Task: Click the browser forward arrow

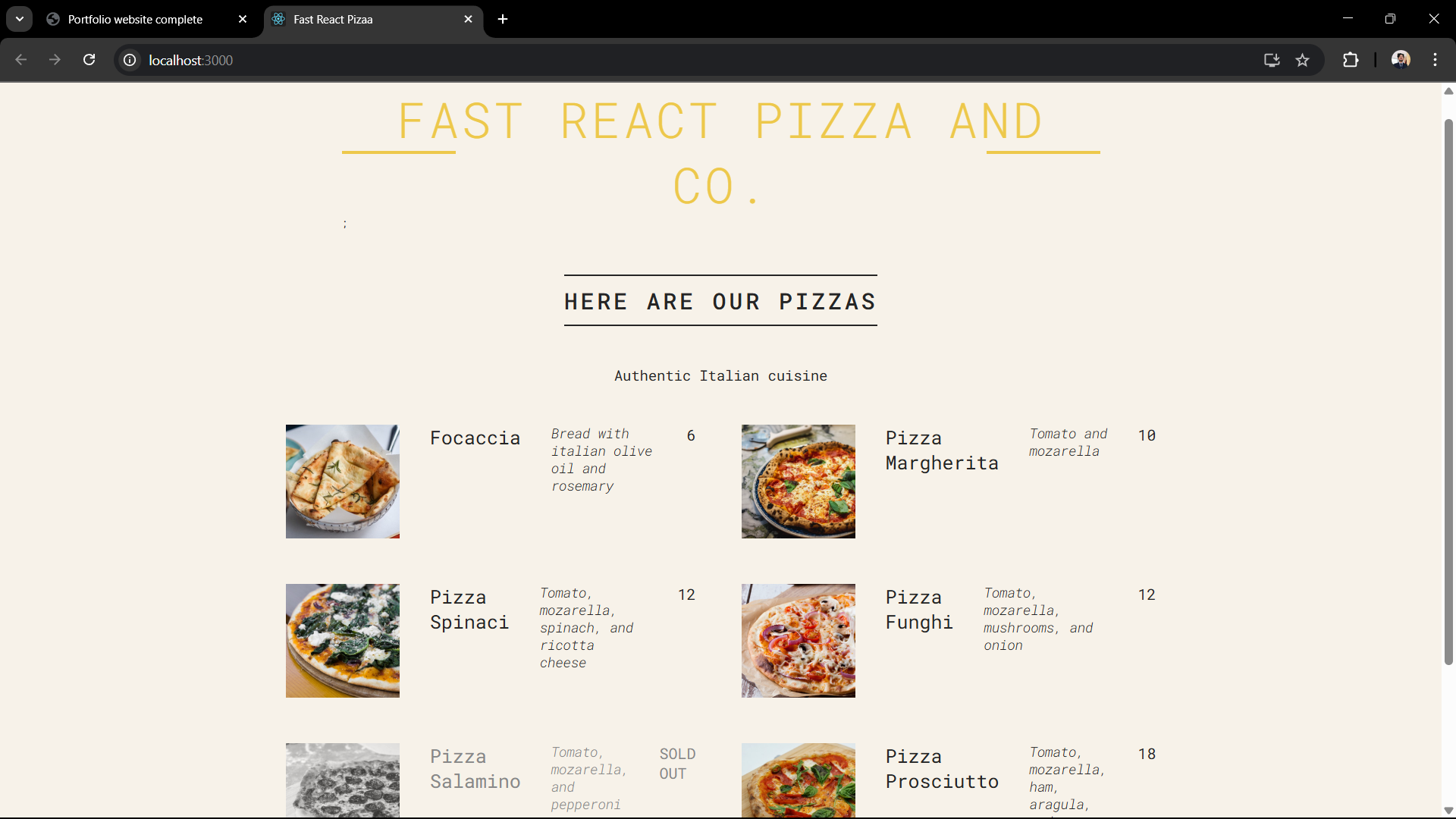Action: point(55,60)
